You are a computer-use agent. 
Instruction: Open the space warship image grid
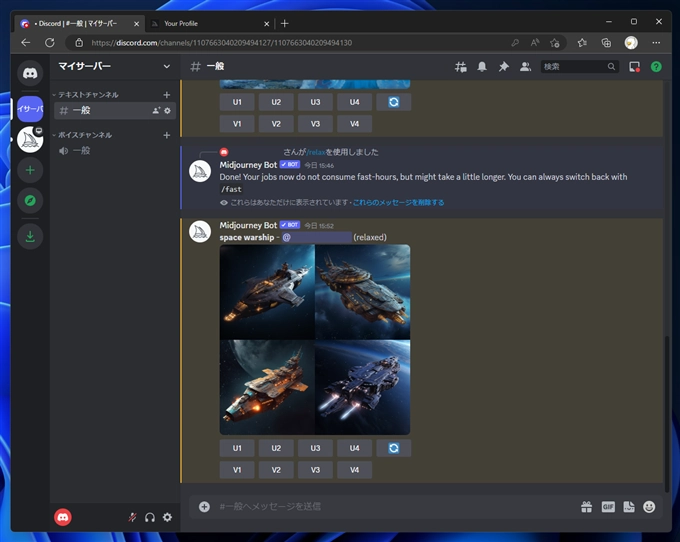pyautogui.click(x=315, y=340)
